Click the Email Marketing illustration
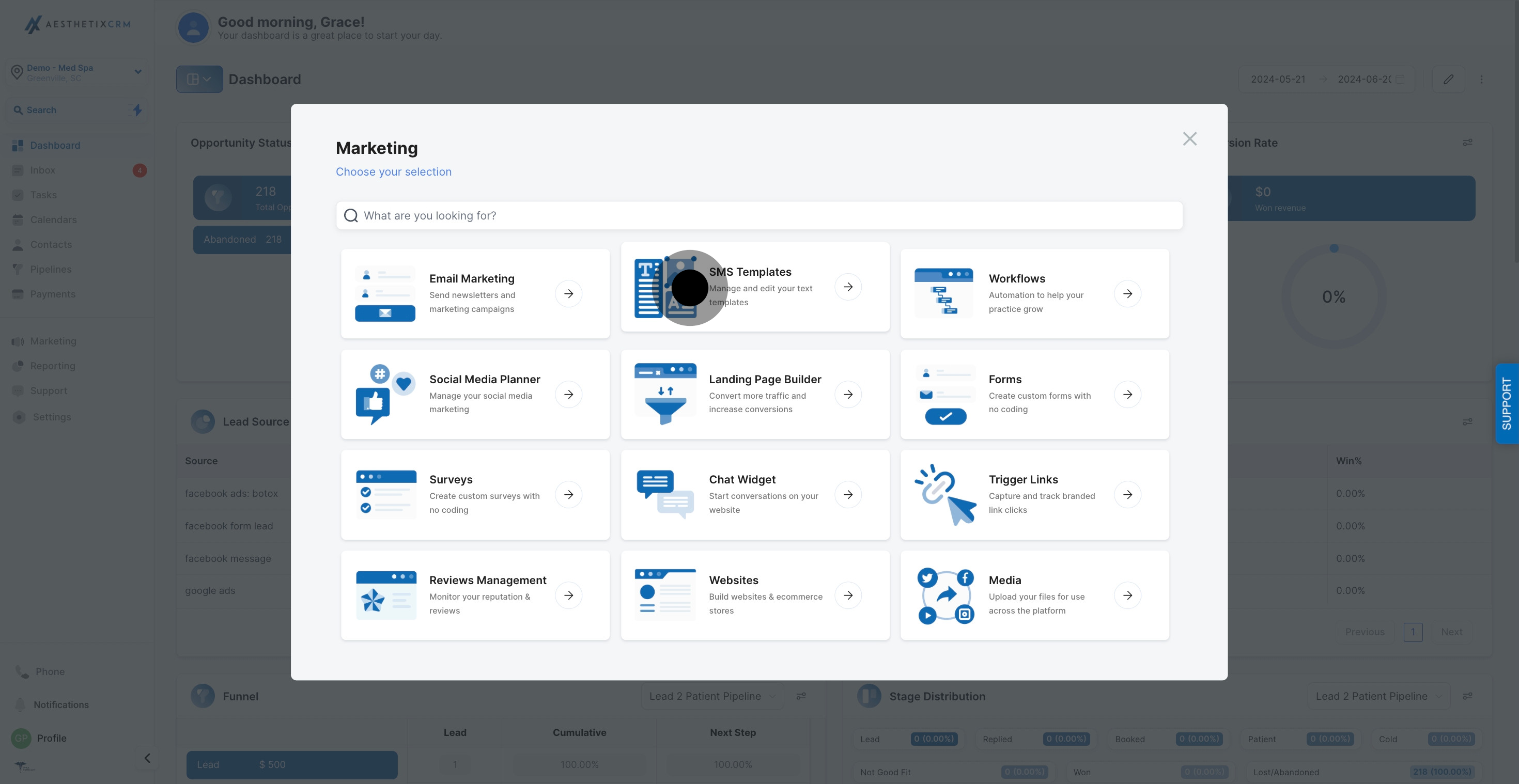Image resolution: width=1519 pixels, height=784 pixels. tap(385, 293)
